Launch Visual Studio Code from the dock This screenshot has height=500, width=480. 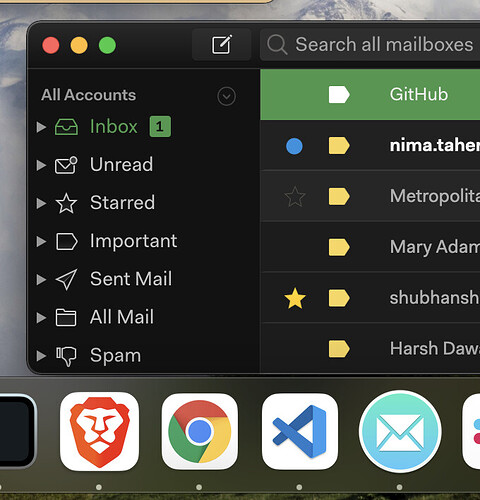300,431
